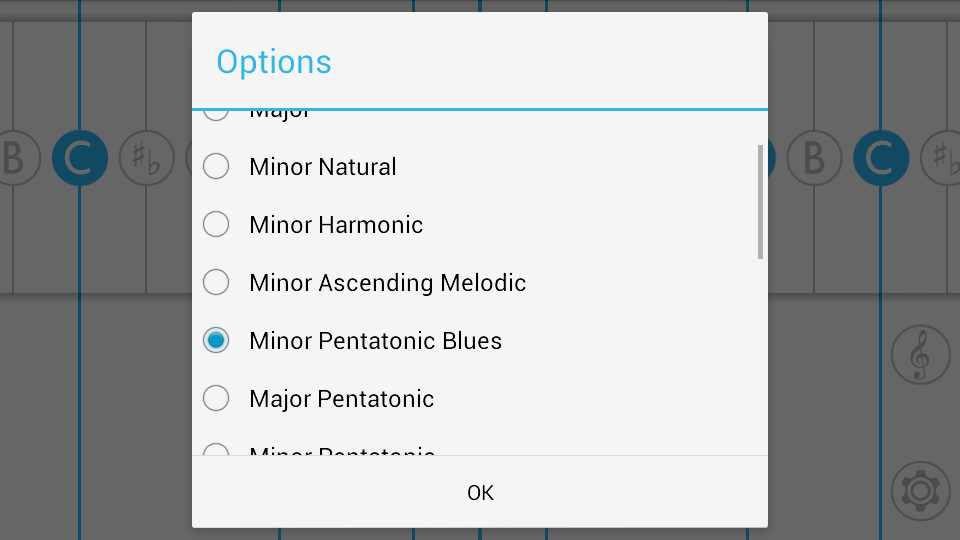Screen dimensions: 960x540
Task: Select the partially visible Major option at top
Action: 280,114
